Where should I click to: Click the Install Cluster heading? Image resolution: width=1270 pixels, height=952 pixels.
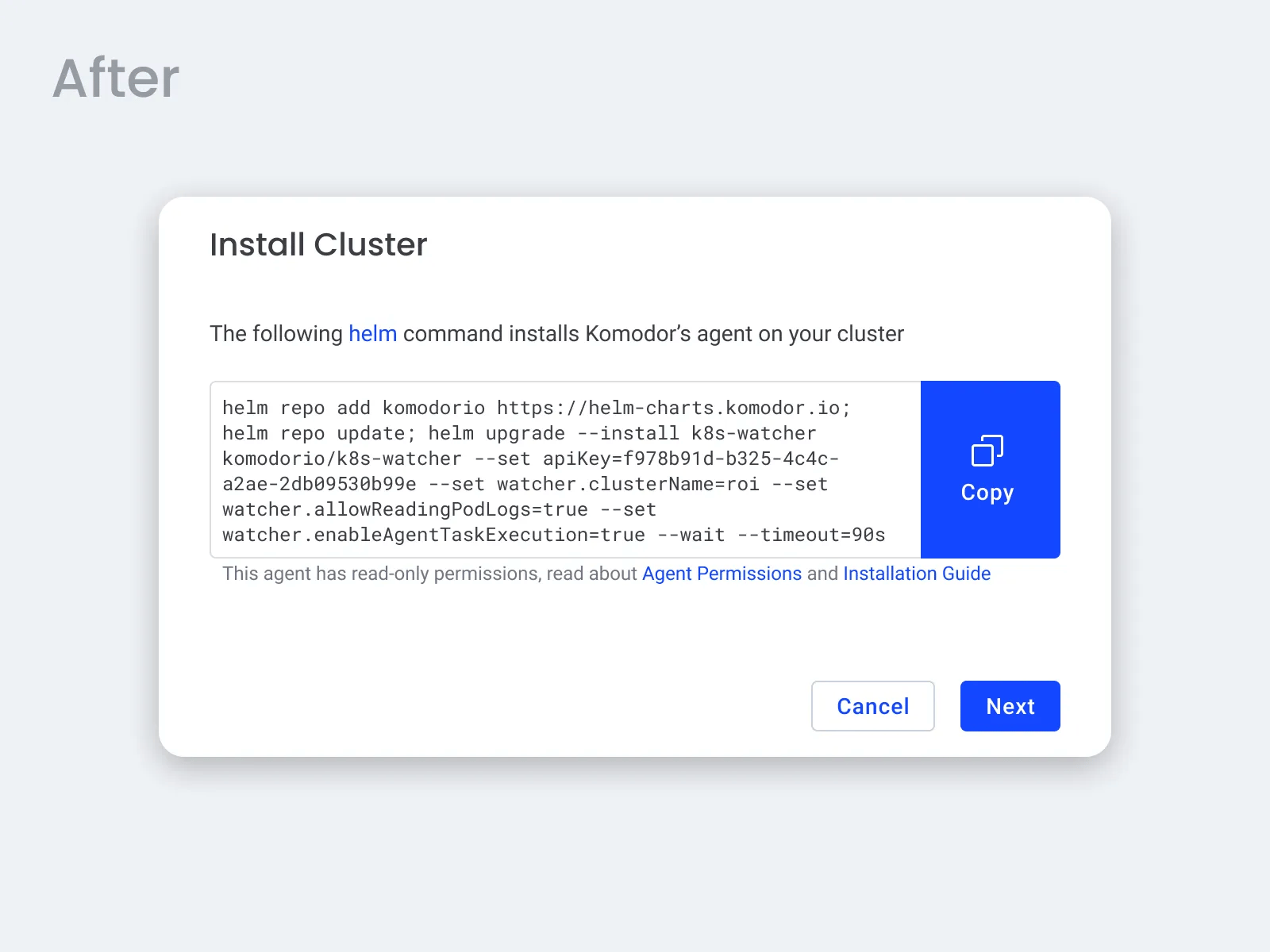[318, 244]
